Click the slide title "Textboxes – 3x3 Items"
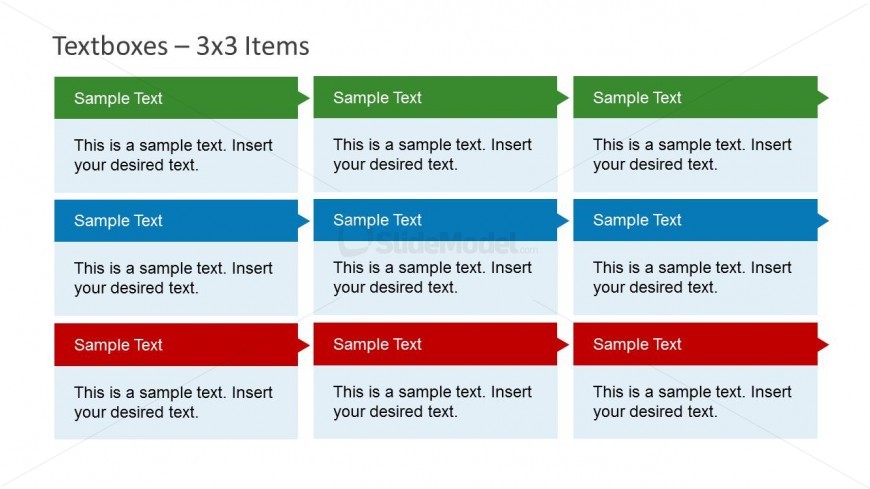This screenshot has height=489, width=870. 181,46
